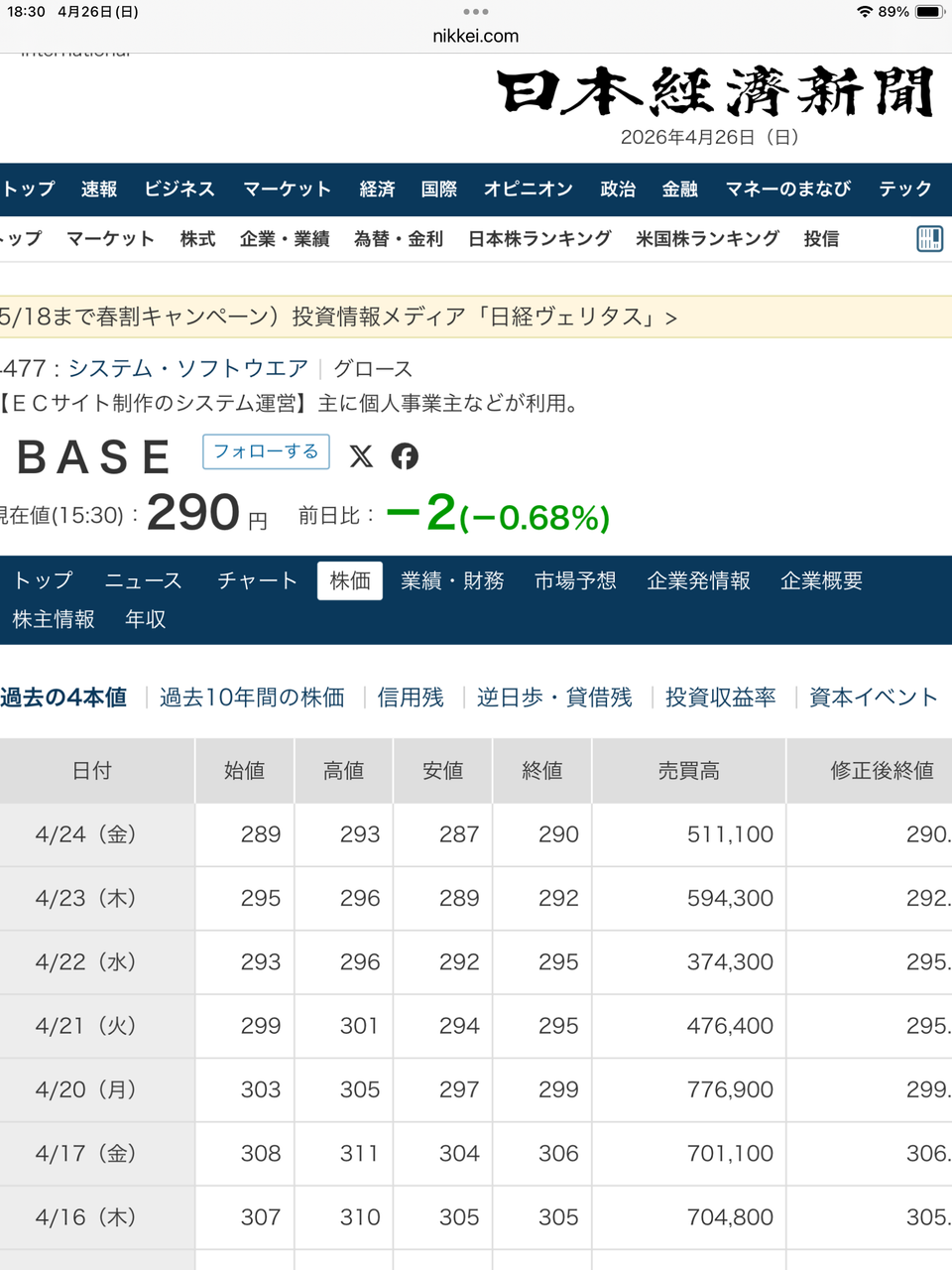Screen dimensions: 952x1270
Task: Switch to 企業発情報 tab
Action: (698, 580)
